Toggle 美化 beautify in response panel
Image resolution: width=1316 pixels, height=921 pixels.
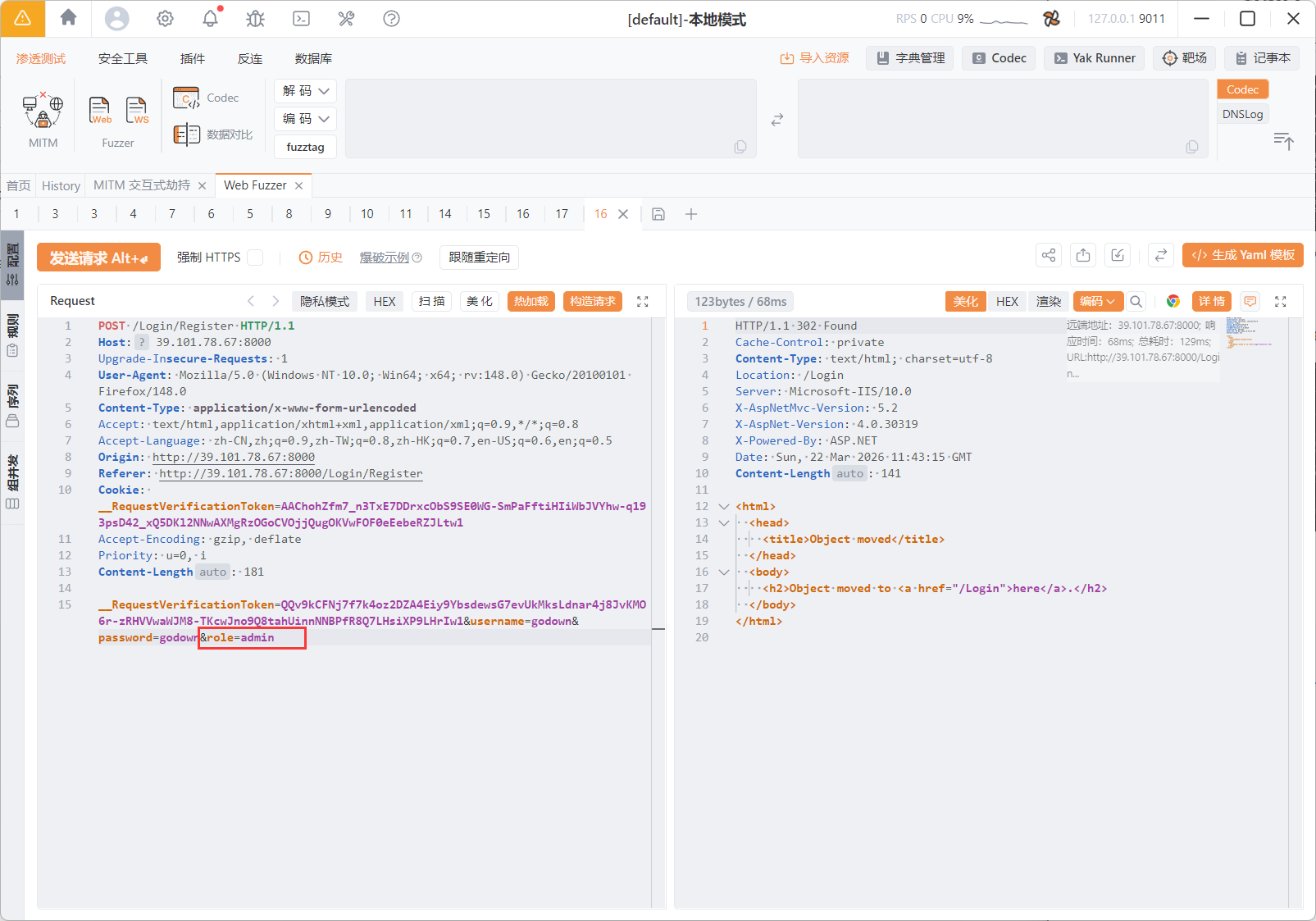tap(965, 302)
